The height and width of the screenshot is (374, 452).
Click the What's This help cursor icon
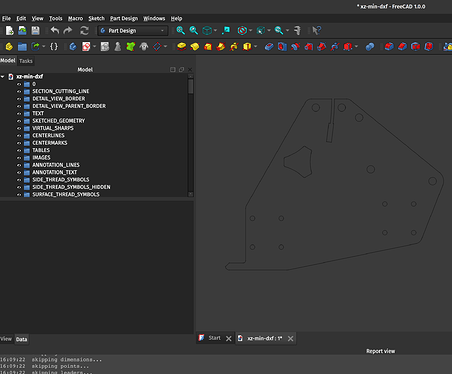(316, 31)
